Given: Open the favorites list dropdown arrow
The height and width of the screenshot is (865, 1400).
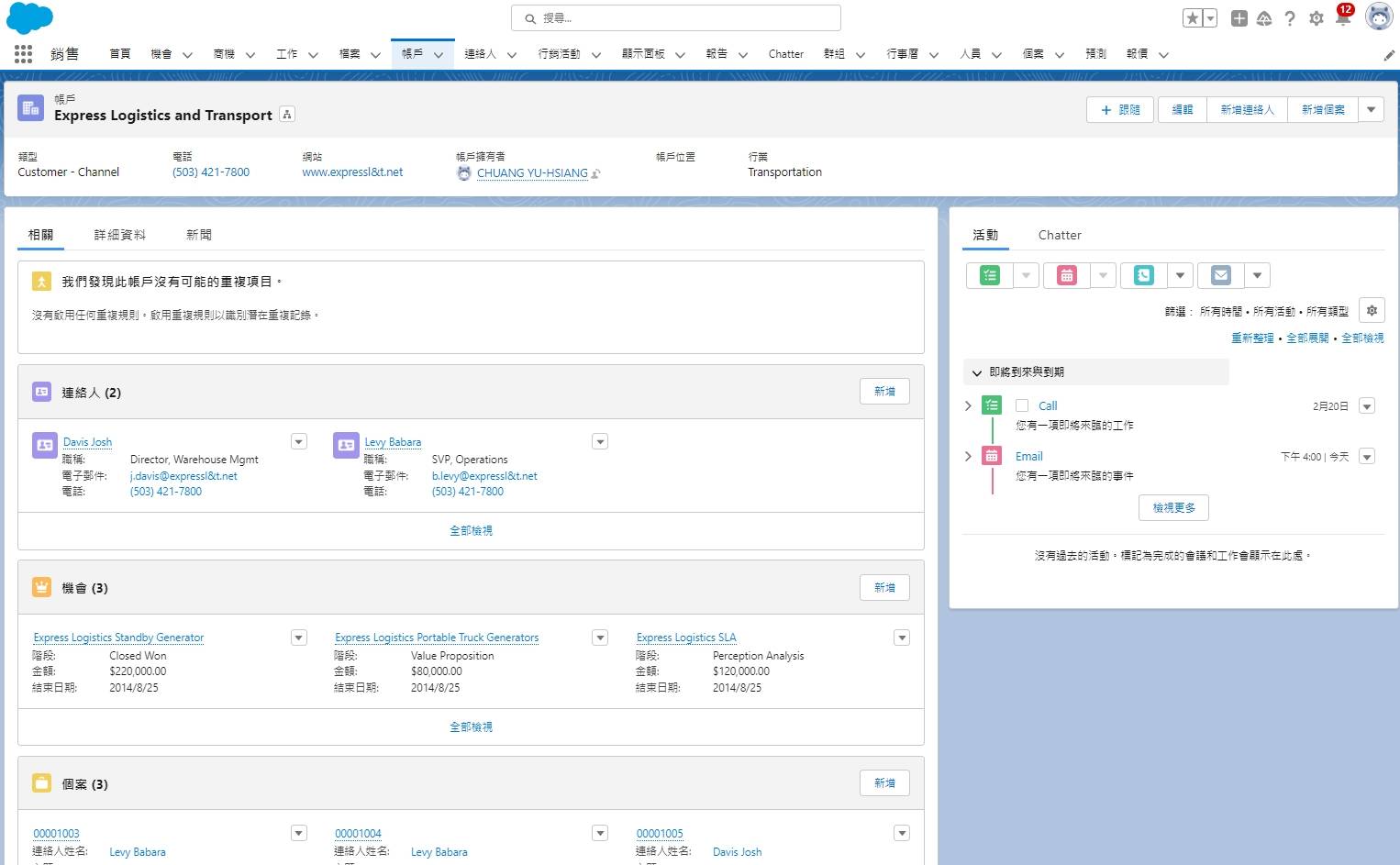Looking at the screenshot, I should pos(1210,17).
